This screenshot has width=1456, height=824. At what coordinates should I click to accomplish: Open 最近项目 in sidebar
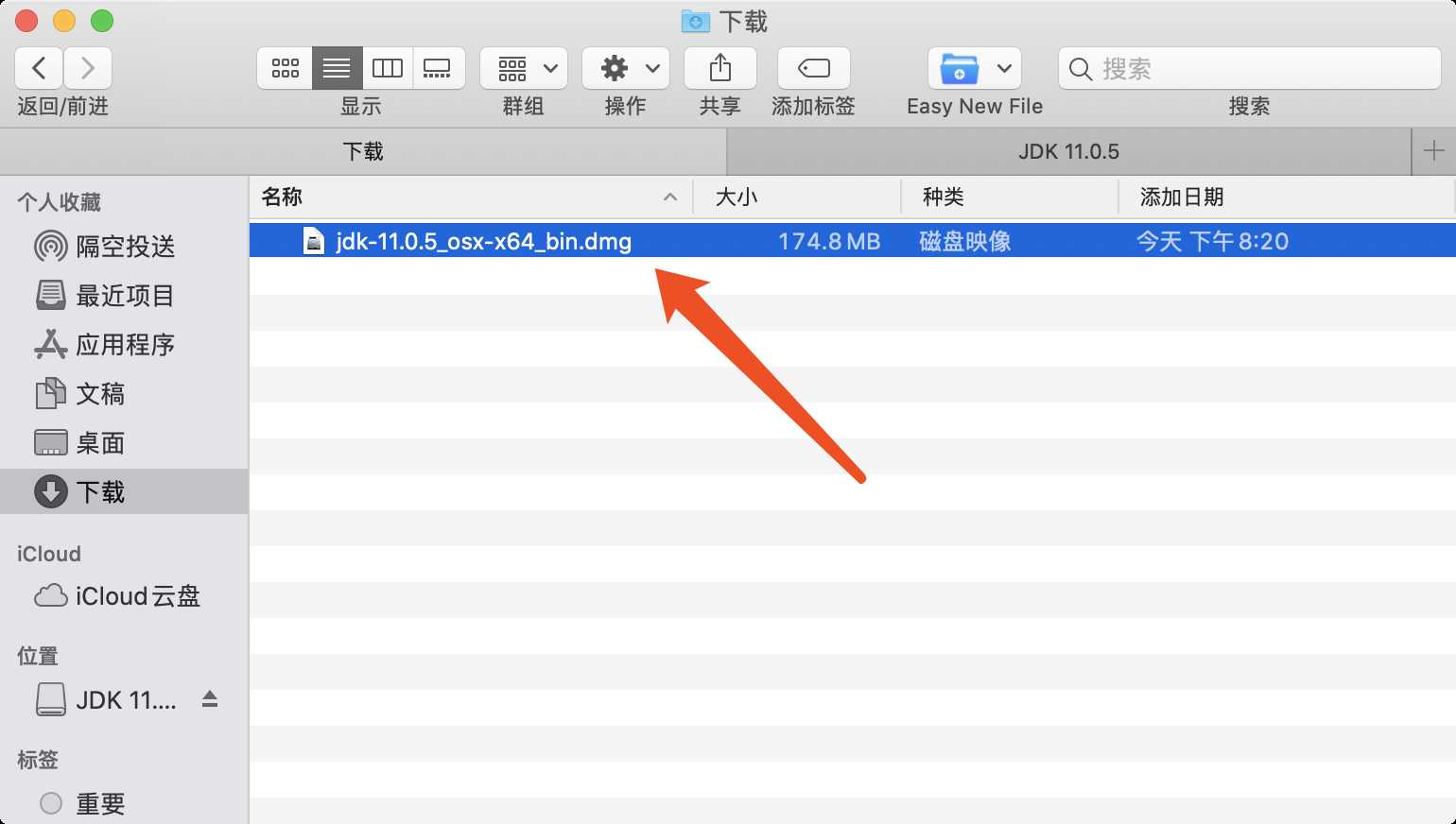(x=124, y=296)
